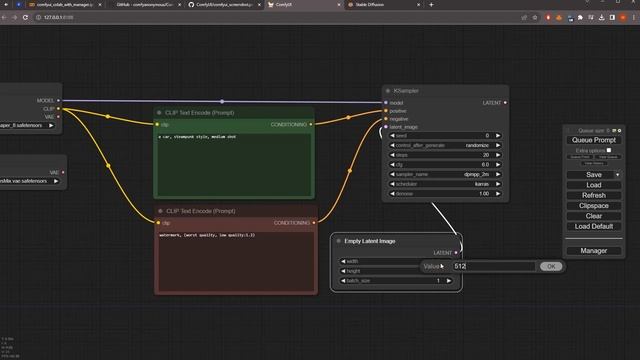Collapse the green CLIP Text Encode node
The width and height of the screenshot is (640, 360).
point(159,113)
